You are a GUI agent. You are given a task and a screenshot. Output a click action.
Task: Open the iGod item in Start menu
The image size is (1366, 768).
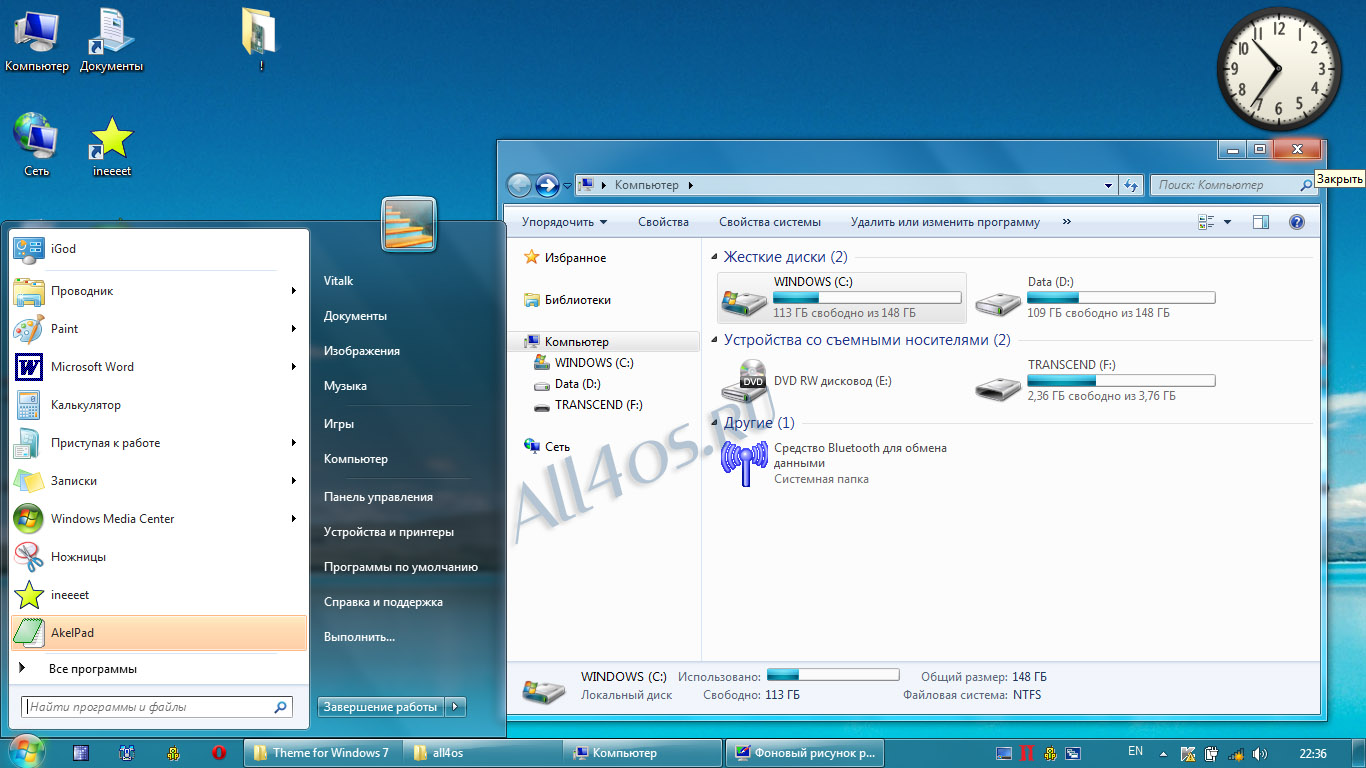pyautogui.click(x=158, y=249)
